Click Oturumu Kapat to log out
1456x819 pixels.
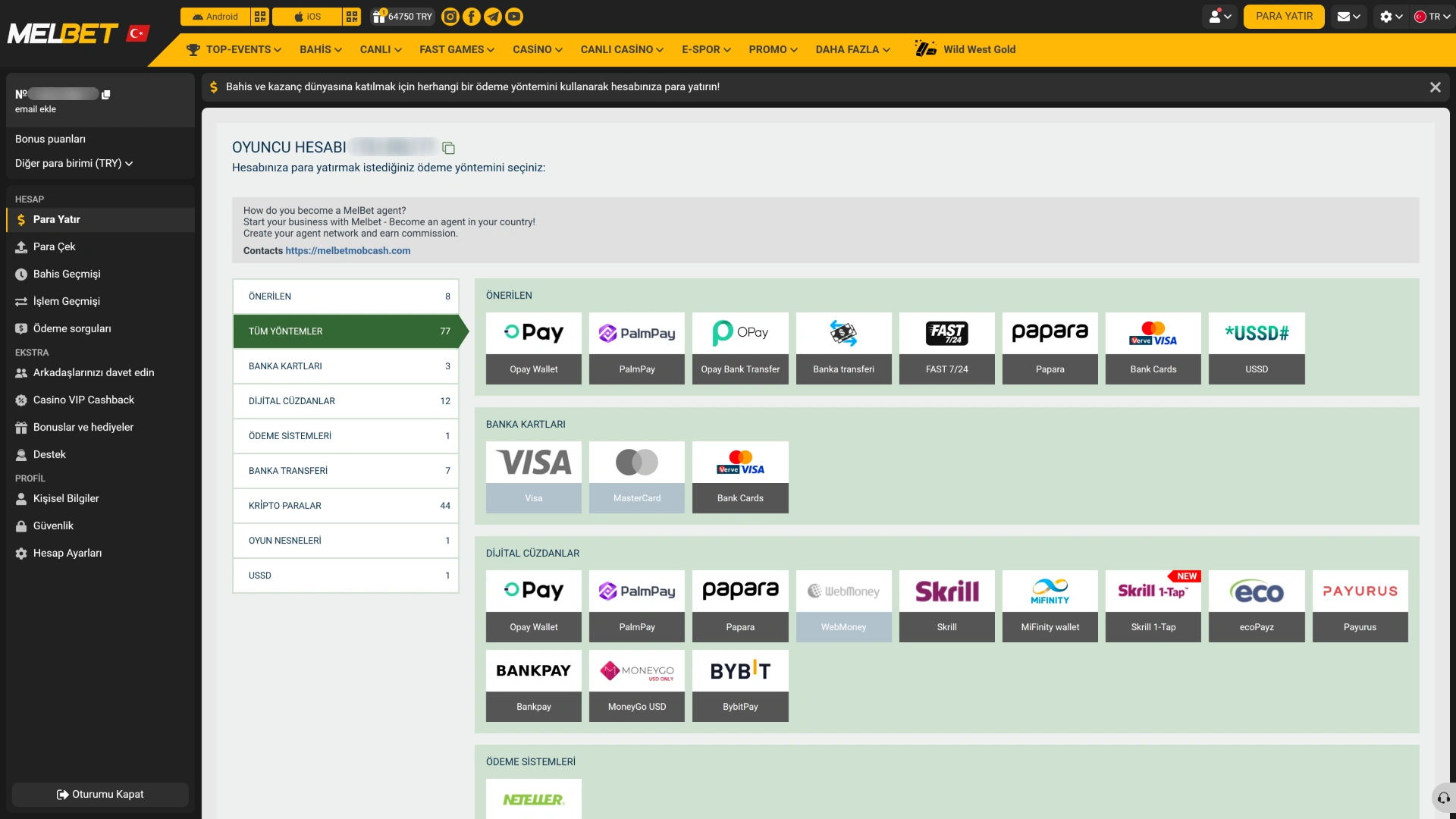click(x=100, y=795)
